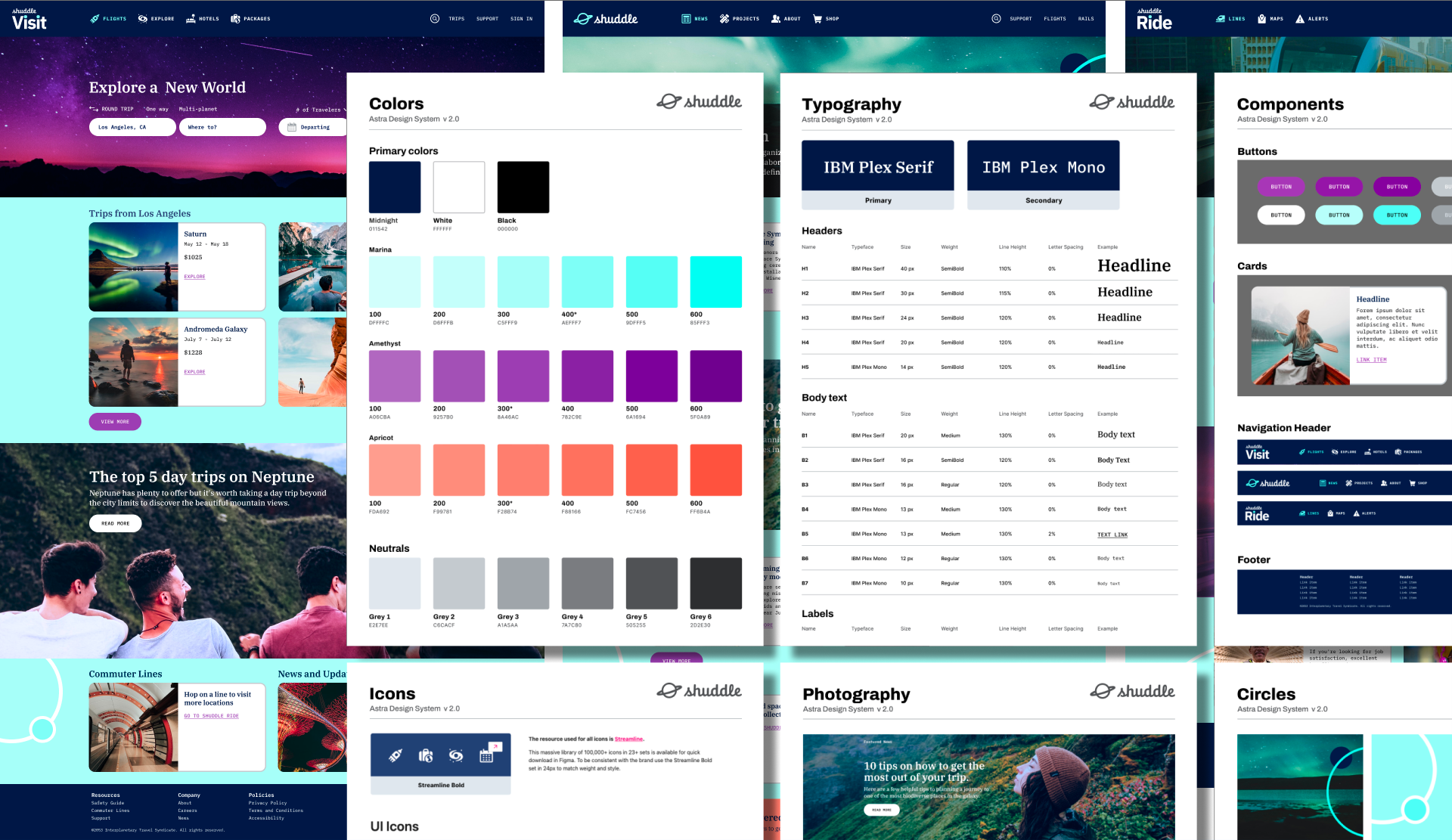This screenshot has height=840, width=1452.
Task: Follow the GO TO SHUDDLE RIDE link
Action: tap(211, 716)
